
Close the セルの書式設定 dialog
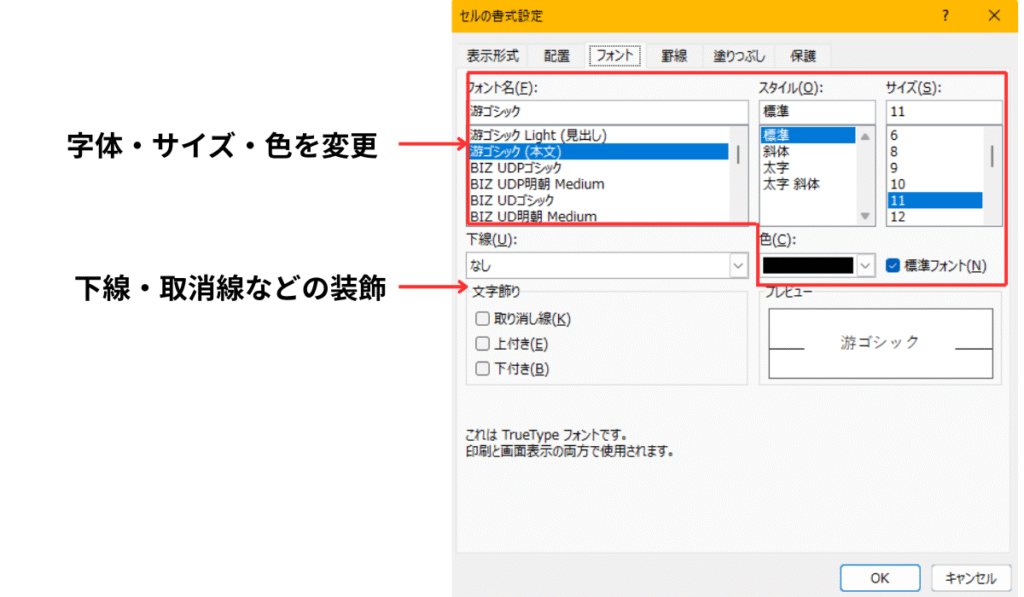pos(993,16)
